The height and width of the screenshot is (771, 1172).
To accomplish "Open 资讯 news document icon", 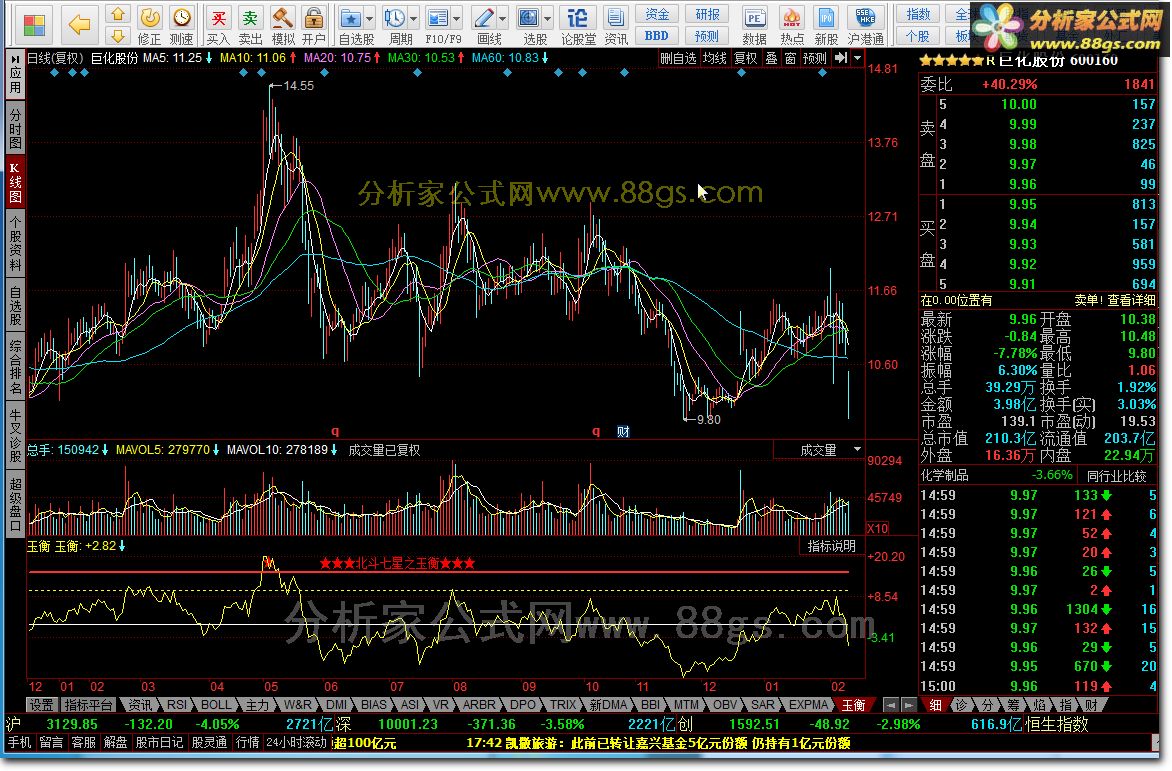I will [x=616, y=25].
